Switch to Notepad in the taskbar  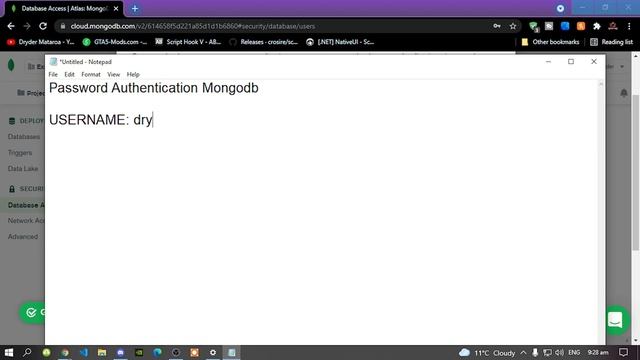(232, 353)
